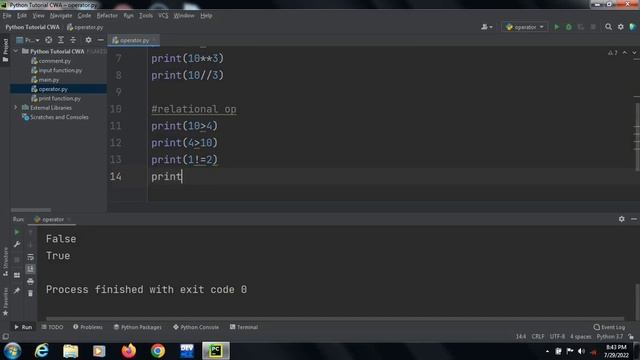The image size is (640, 360).
Task: Restore layout icon in the Run panel
Action: (17, 276)
